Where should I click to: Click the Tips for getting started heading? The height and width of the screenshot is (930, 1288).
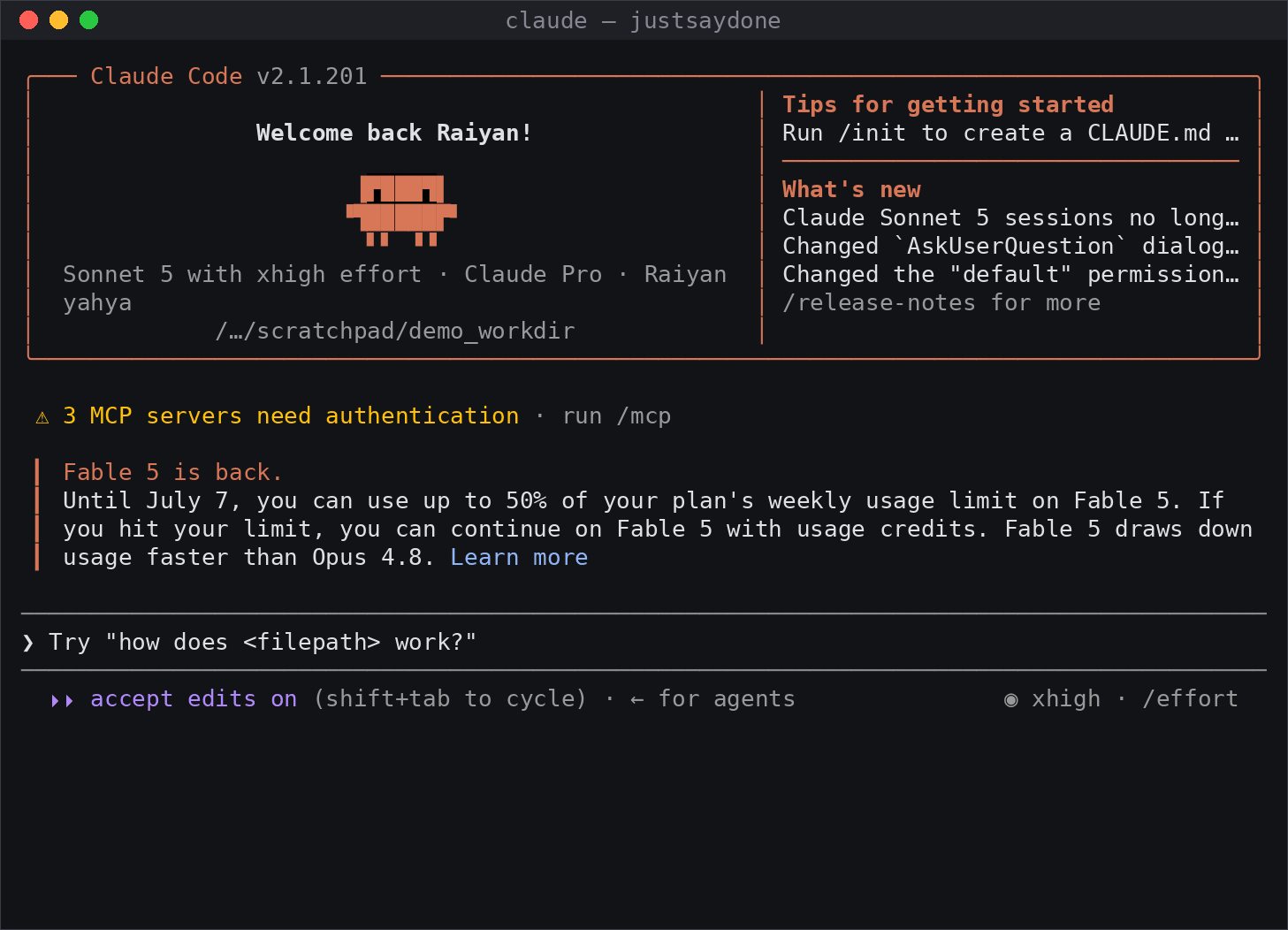948,104
